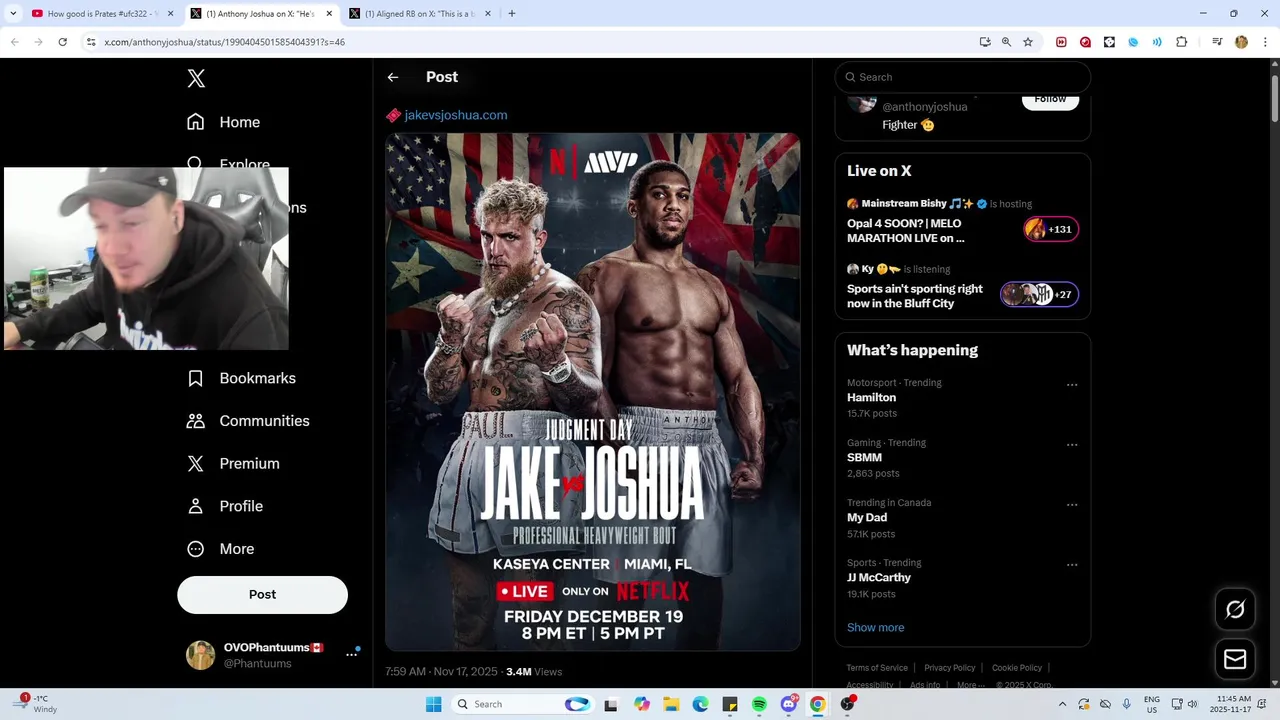Open Discord from the taskbar
Image resolution: width=1280 pixels, height=720 pixels.
(x=789, y=704)
